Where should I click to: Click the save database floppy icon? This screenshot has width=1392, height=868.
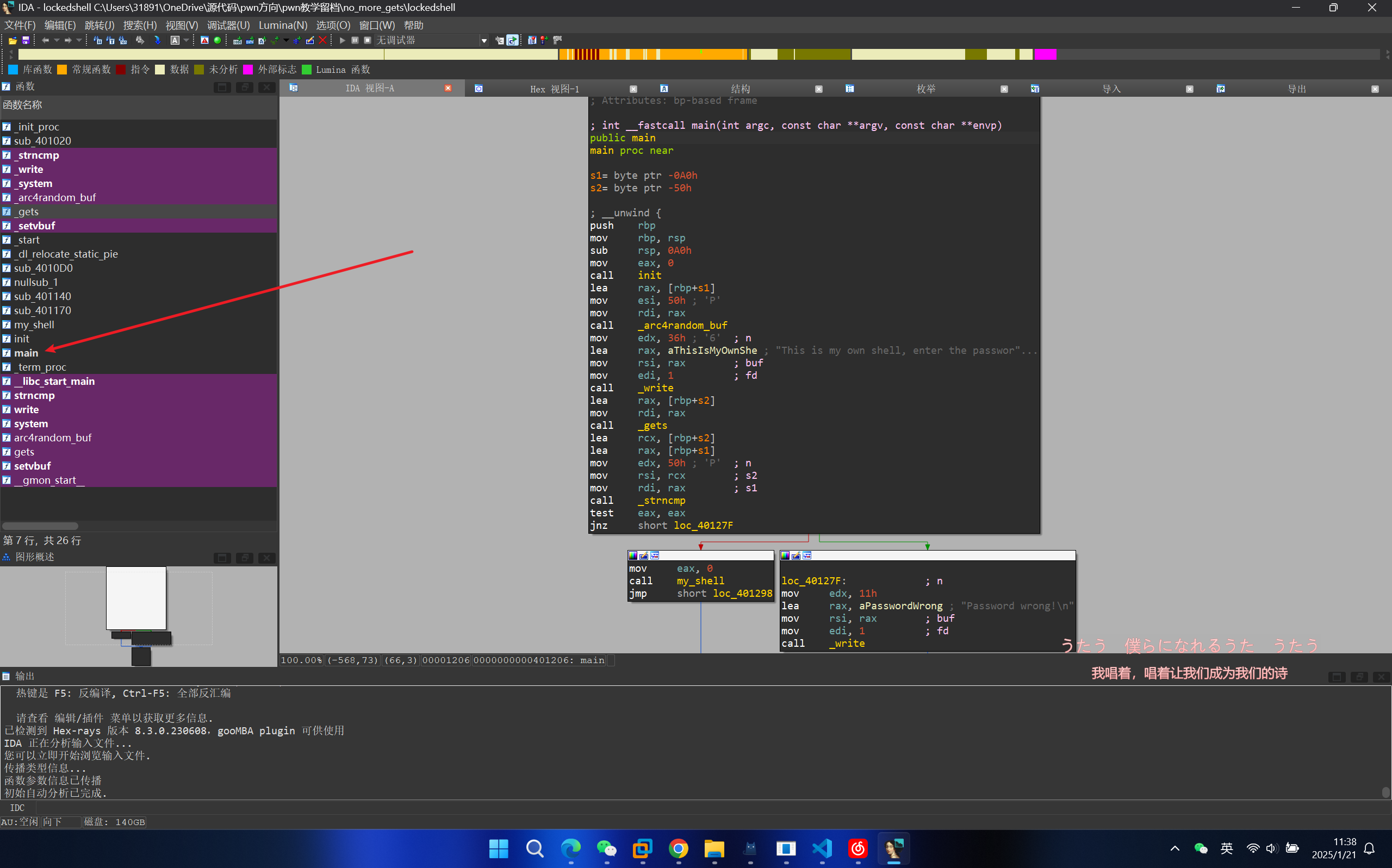pos(25,40)
